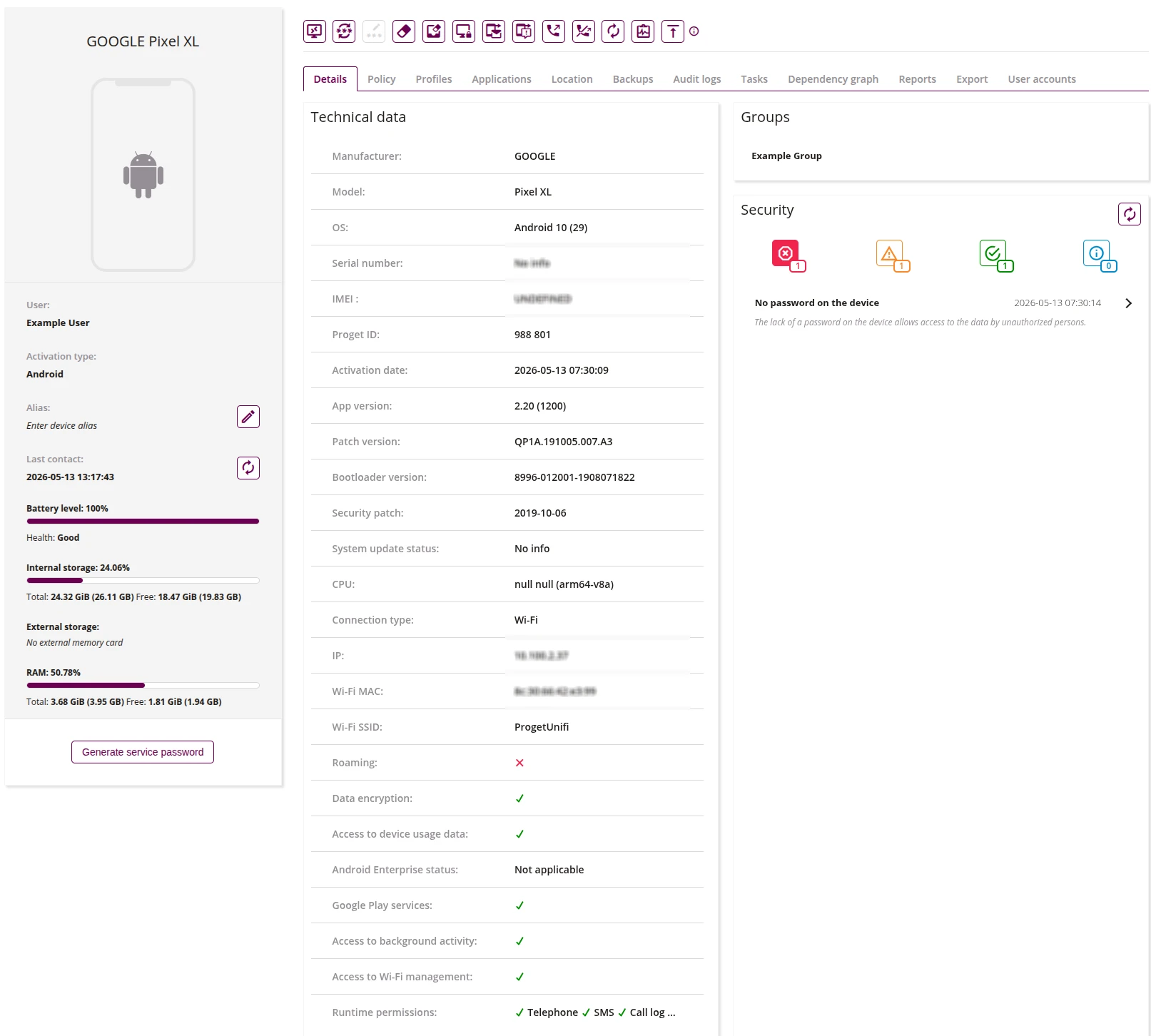The width and height of the screenshot is (1151, 1036).
Task: Click Android Enterprise status Not applicable
Action: point(549,870)
